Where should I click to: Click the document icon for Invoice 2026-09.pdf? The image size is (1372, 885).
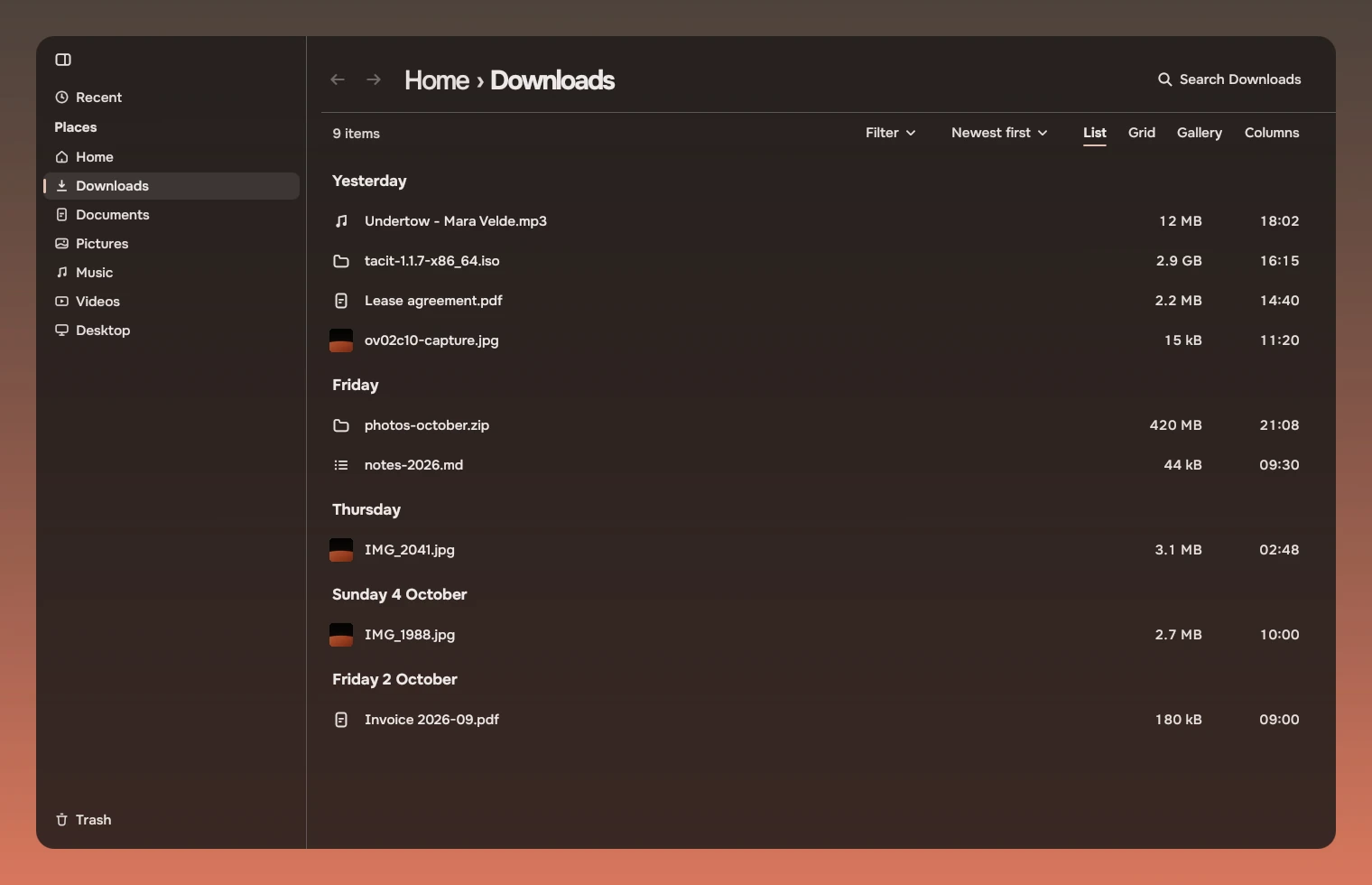[x=341, y=720]
